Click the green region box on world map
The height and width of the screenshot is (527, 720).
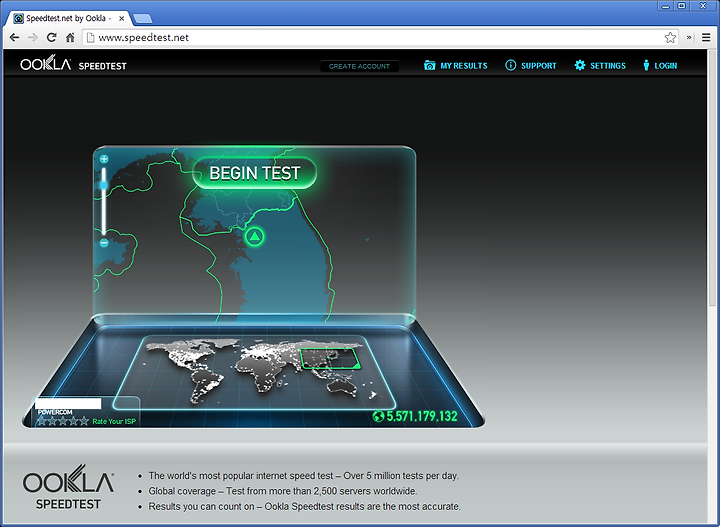click(x=330, y=359)
